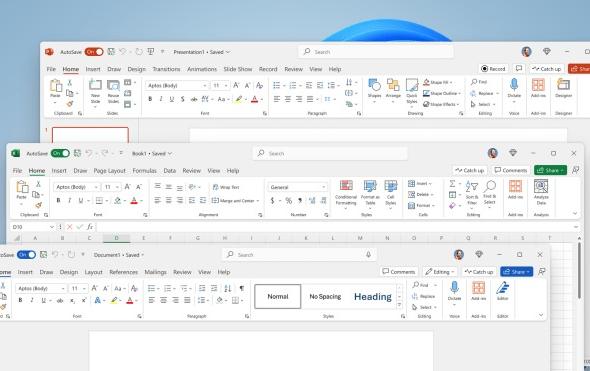Open font size dropdown in PowerPoint

(x=226, y=86)
